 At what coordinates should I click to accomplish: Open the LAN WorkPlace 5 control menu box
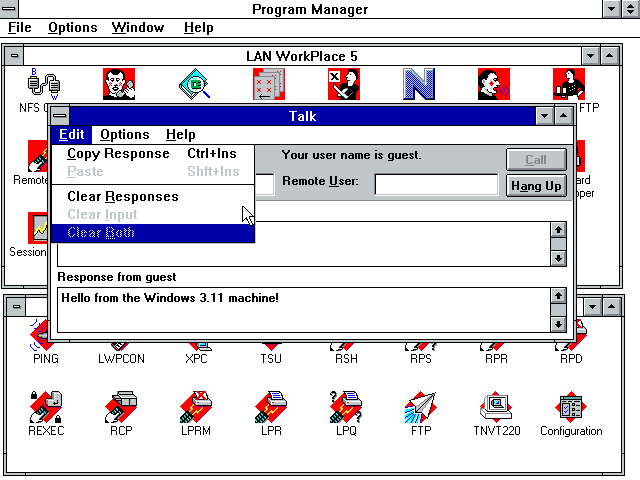pyautogui.click(x=14, y=56)
